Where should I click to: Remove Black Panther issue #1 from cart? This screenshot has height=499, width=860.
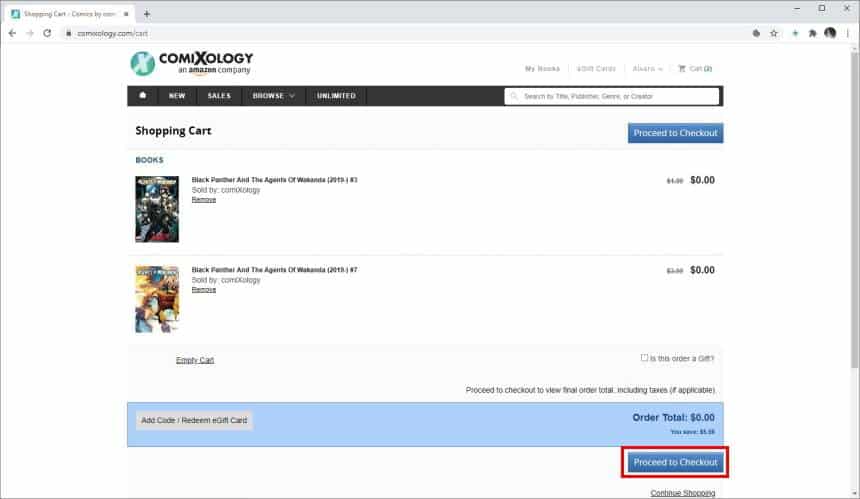[203, 200]
